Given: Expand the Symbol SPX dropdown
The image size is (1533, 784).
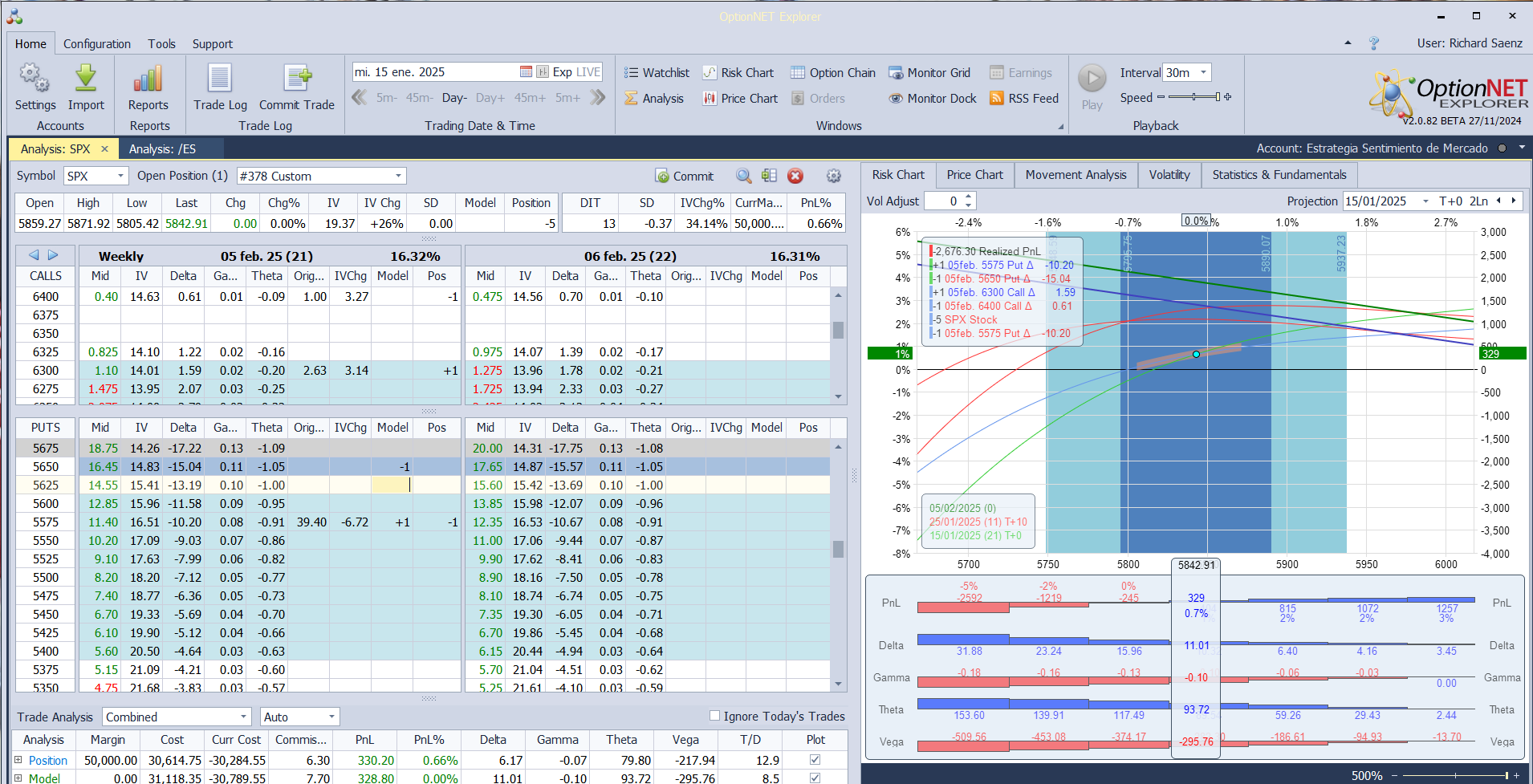Looking at the screenshot, I should (121, 176).
